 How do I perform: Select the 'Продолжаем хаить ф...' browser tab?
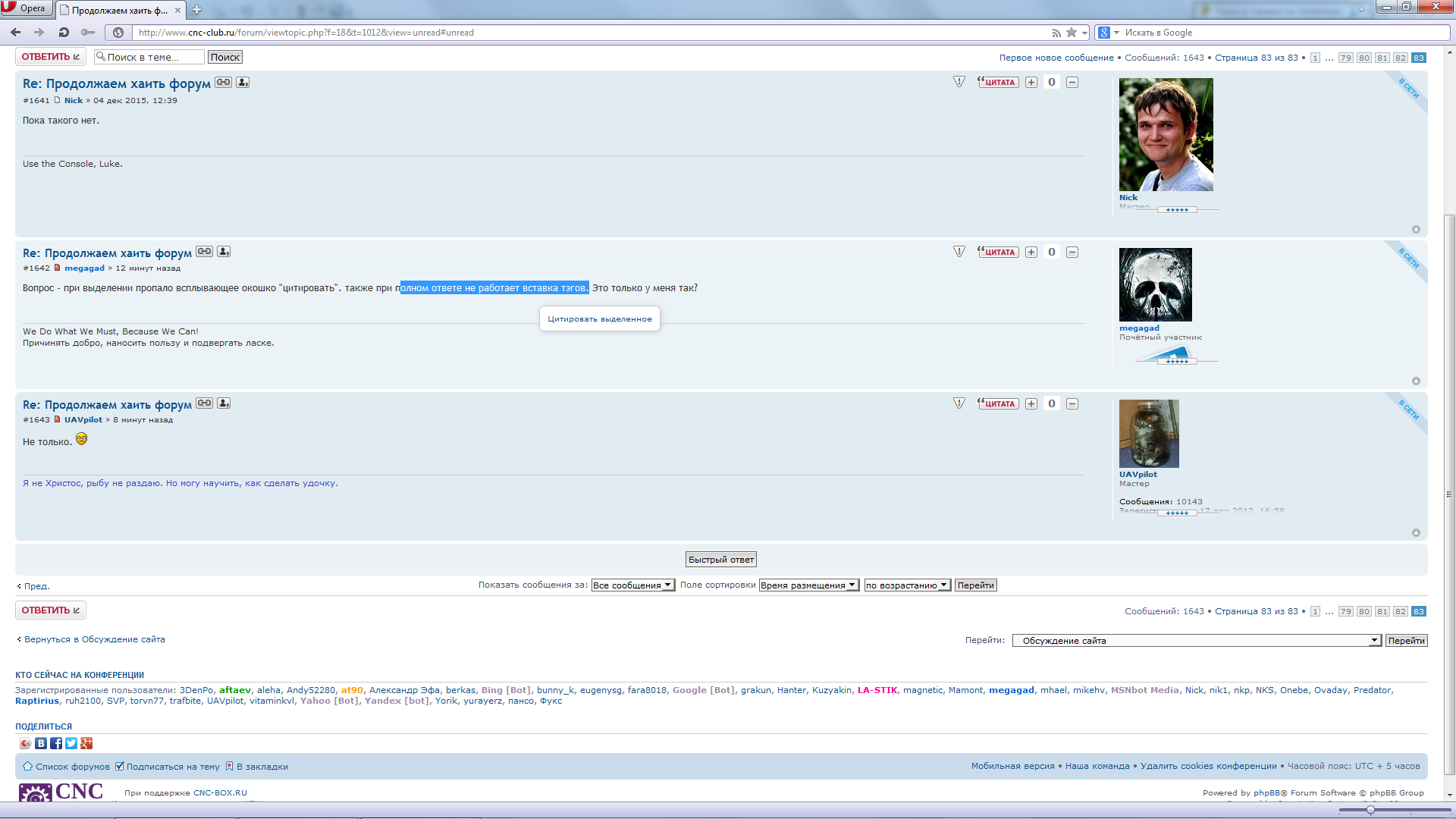tap(120, 10)
